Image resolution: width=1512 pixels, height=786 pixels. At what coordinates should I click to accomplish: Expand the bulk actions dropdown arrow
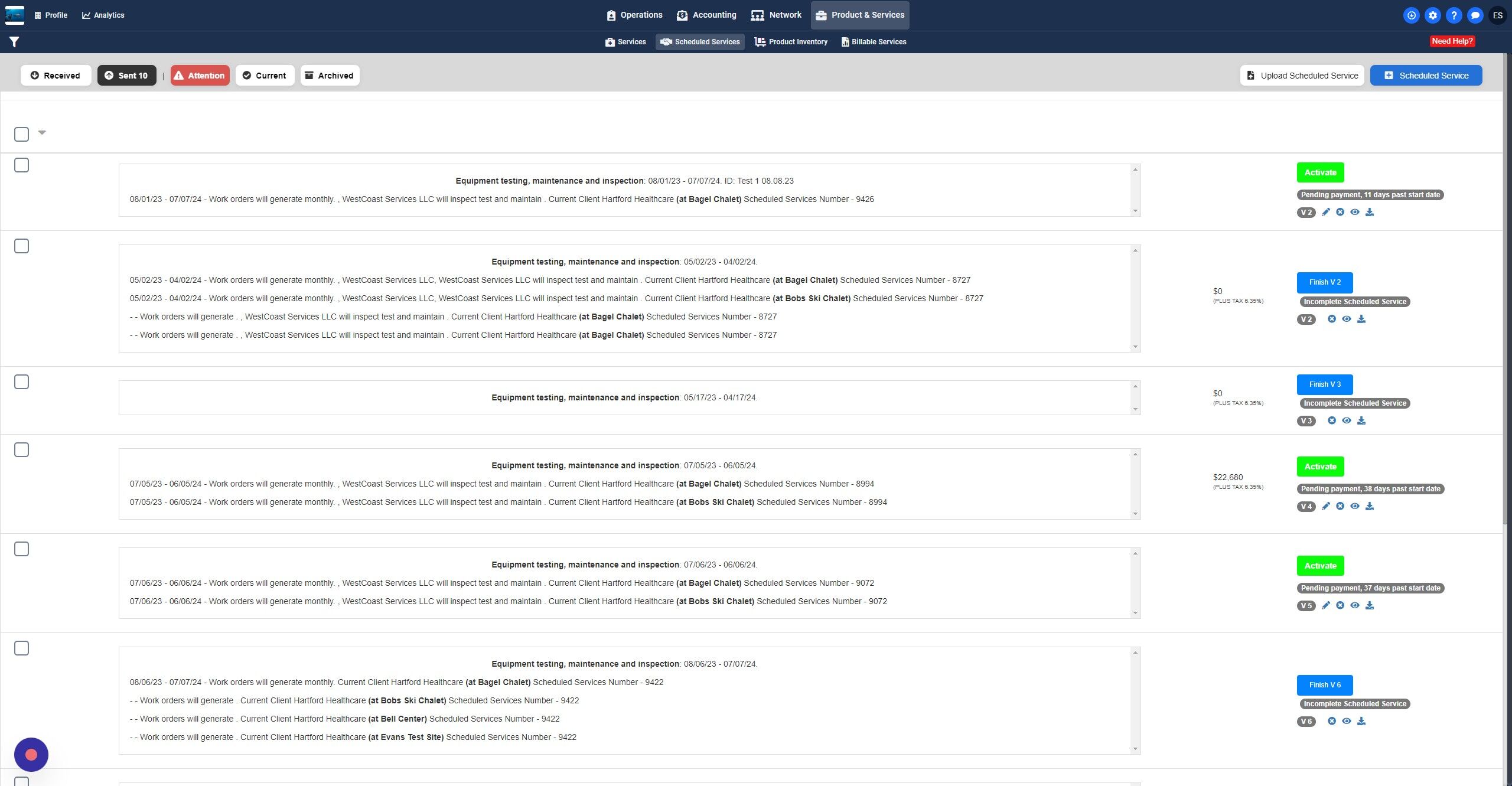click(x=42, y=133)
